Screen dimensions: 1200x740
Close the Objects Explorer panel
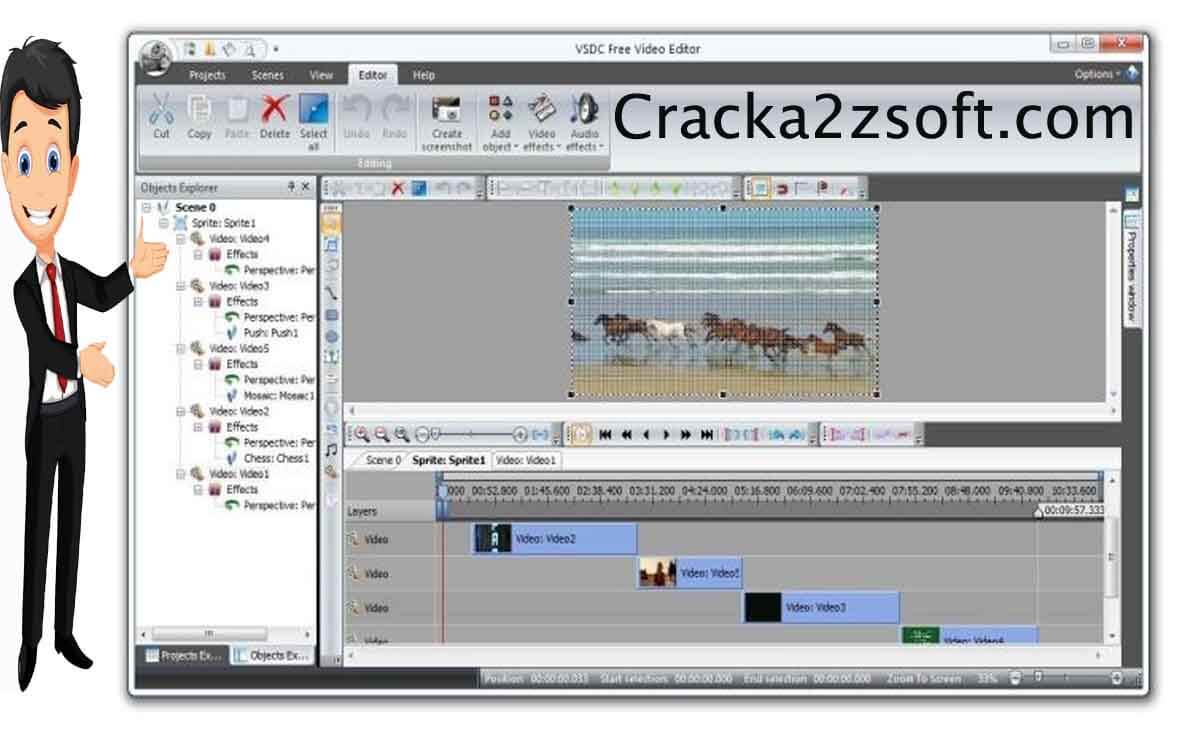tap(306, 187)
